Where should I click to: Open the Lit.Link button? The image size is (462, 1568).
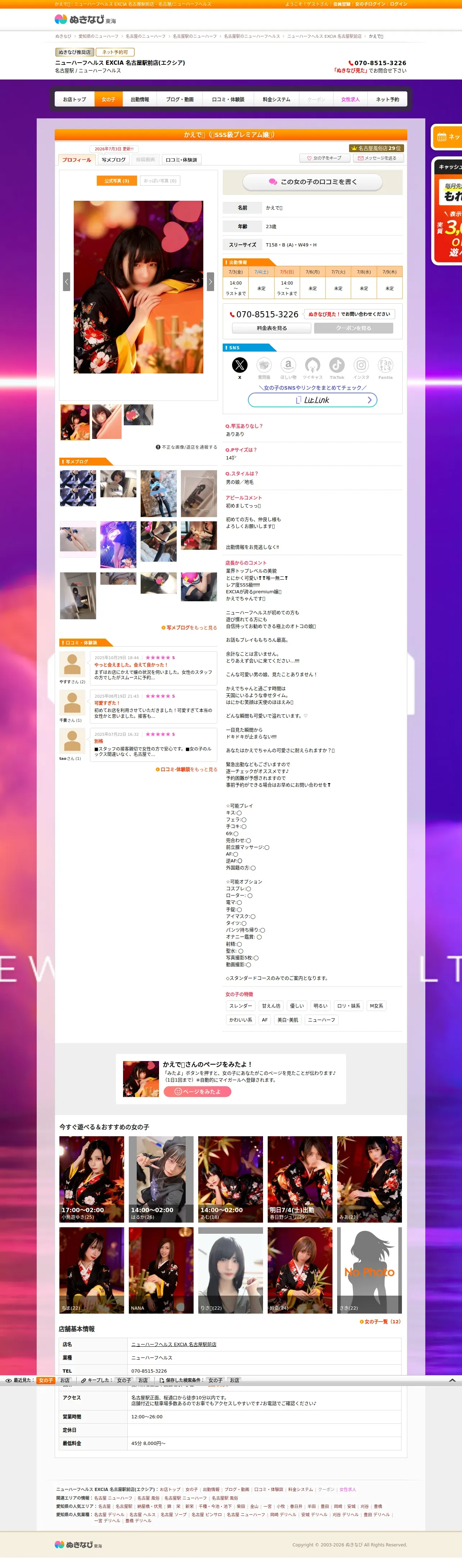pyautogui.click(x=312, y=400)
